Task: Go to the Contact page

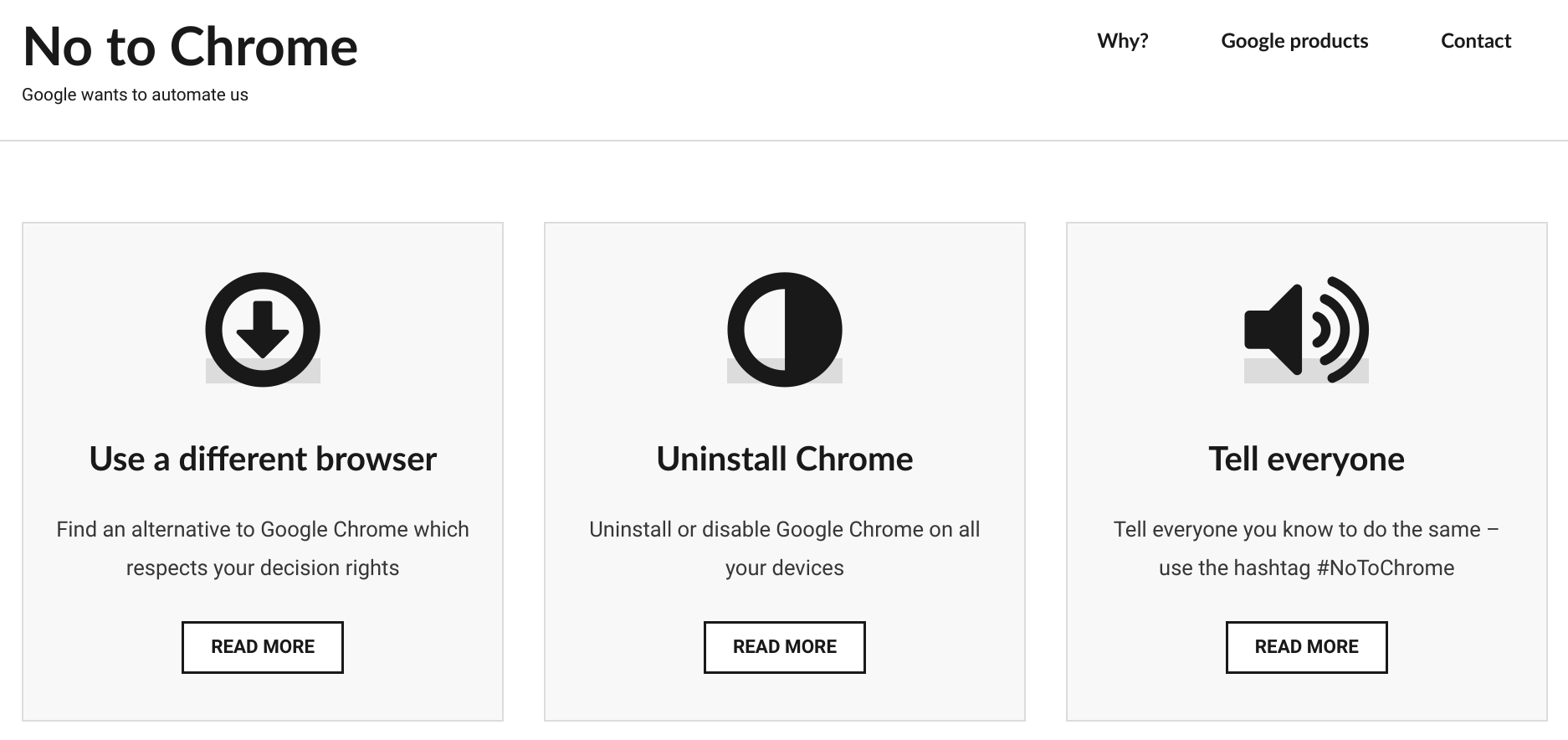Action: [x=1476, y=41]
